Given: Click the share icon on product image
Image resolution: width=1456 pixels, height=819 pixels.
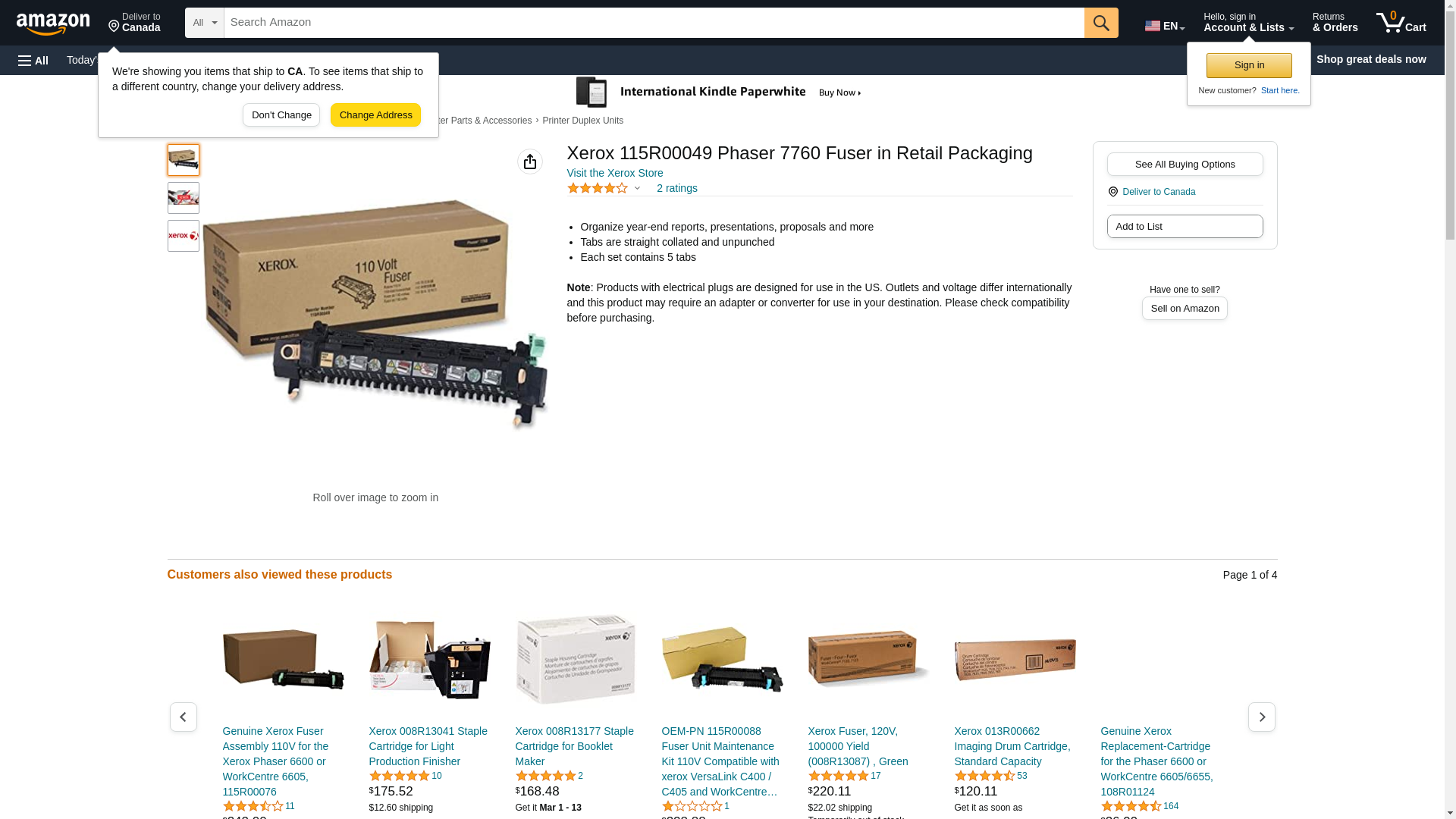Looking at the screenshot, I should click(530, 162).
